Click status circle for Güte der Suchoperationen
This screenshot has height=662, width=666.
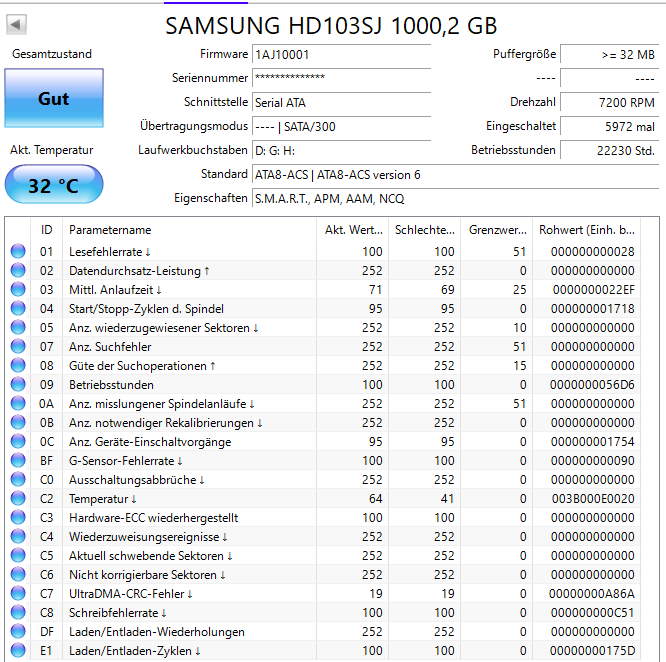18,366
